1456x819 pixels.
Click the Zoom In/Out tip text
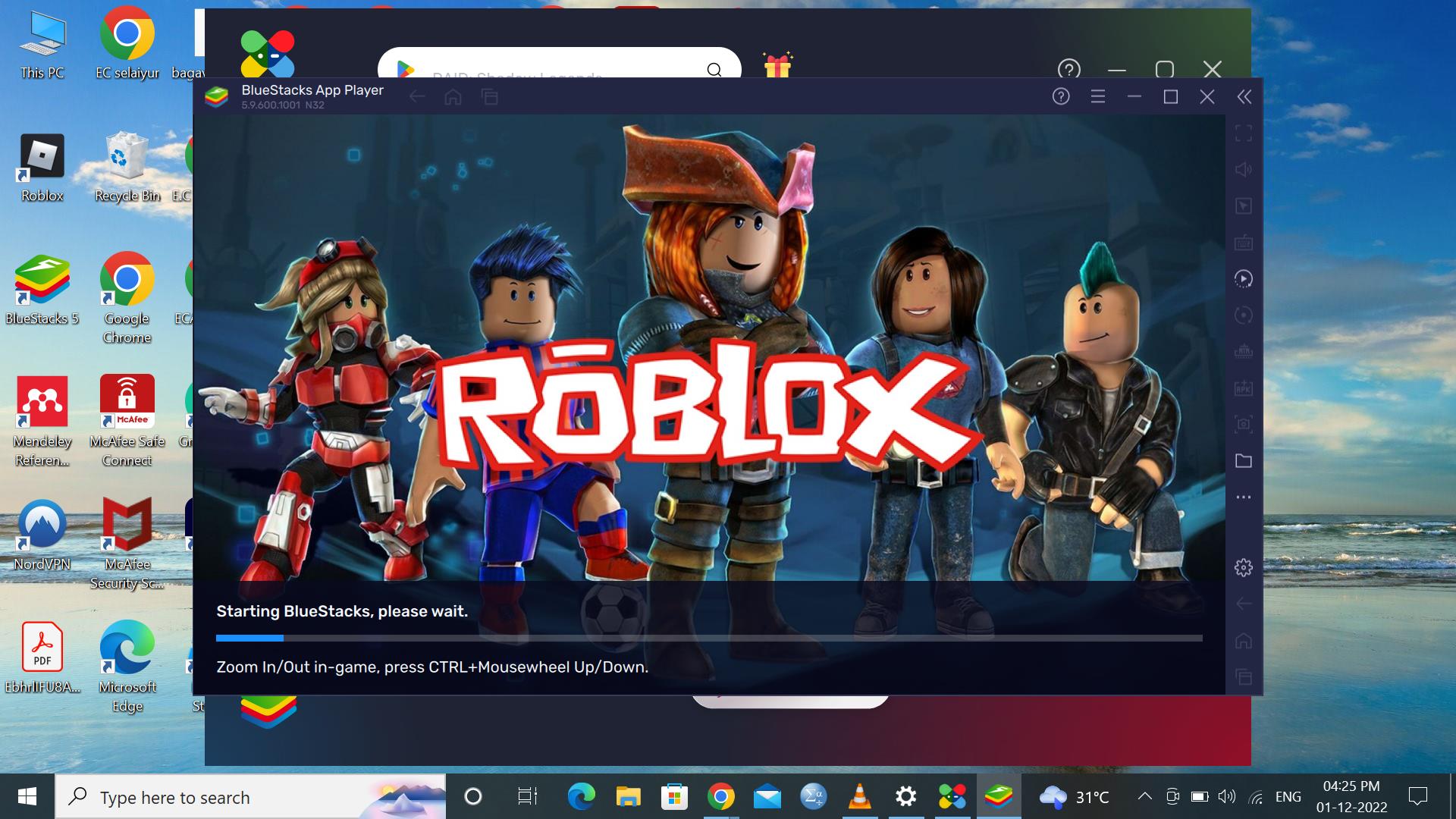coord(432,667)
